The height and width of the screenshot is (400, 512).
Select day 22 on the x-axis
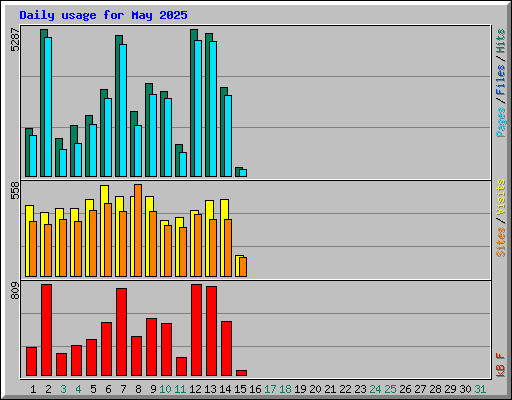[345, 389]
